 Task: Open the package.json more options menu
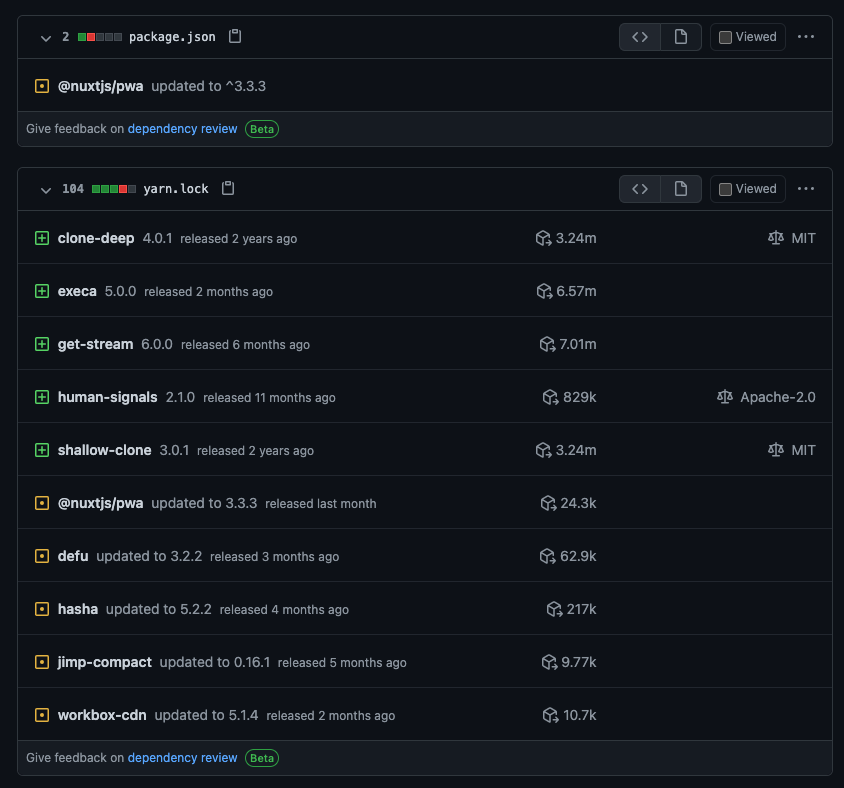[806, 37]
